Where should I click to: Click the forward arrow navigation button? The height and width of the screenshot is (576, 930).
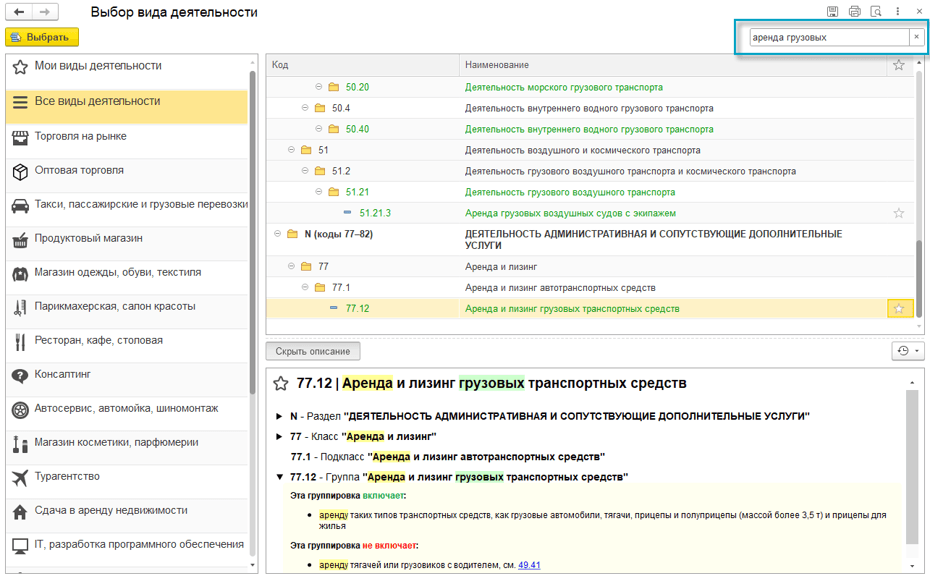click(x=44, y=13)
